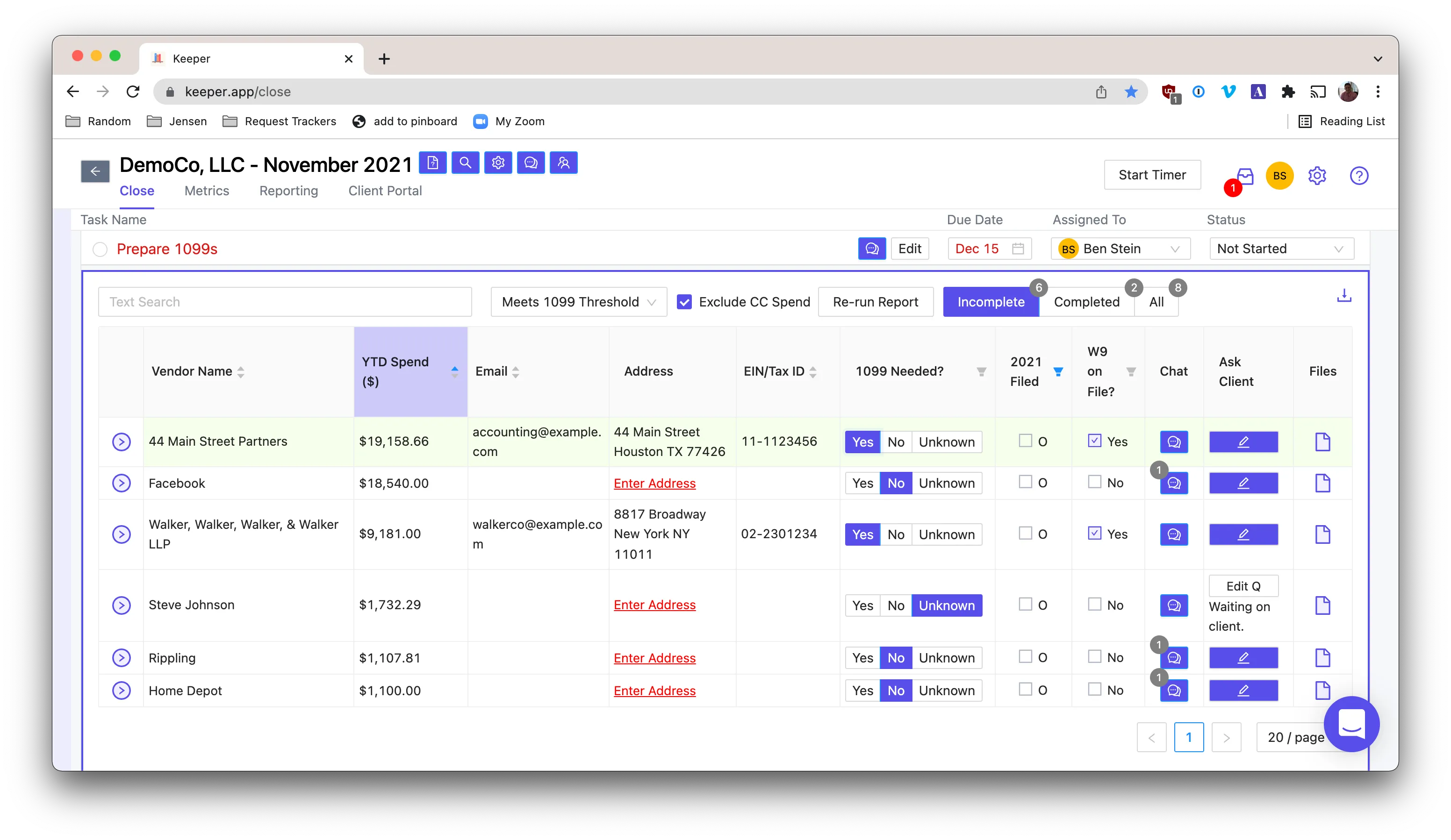Open the help question mark icon
Viewport: 1451px width, 840px height.
1359,176
